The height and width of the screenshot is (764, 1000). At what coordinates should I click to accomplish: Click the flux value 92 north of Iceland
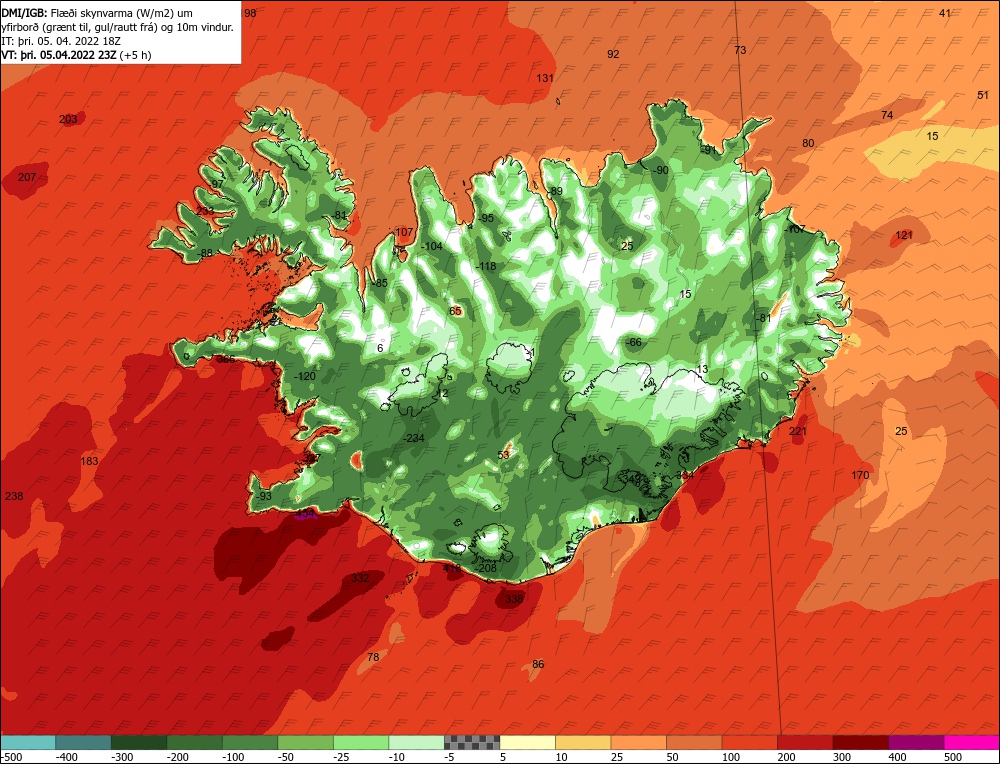613,54
